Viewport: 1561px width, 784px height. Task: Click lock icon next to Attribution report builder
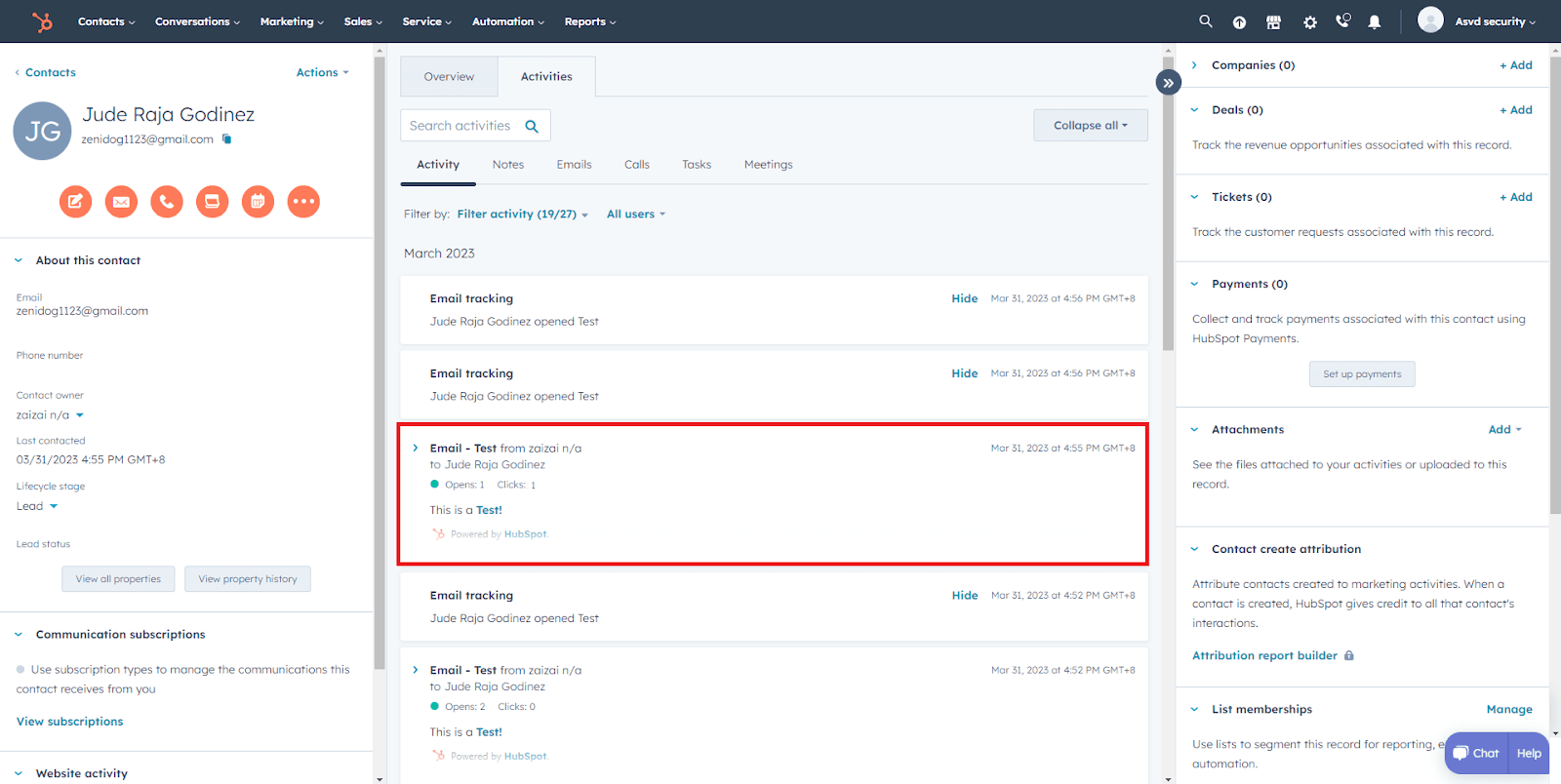[1349, 655]
